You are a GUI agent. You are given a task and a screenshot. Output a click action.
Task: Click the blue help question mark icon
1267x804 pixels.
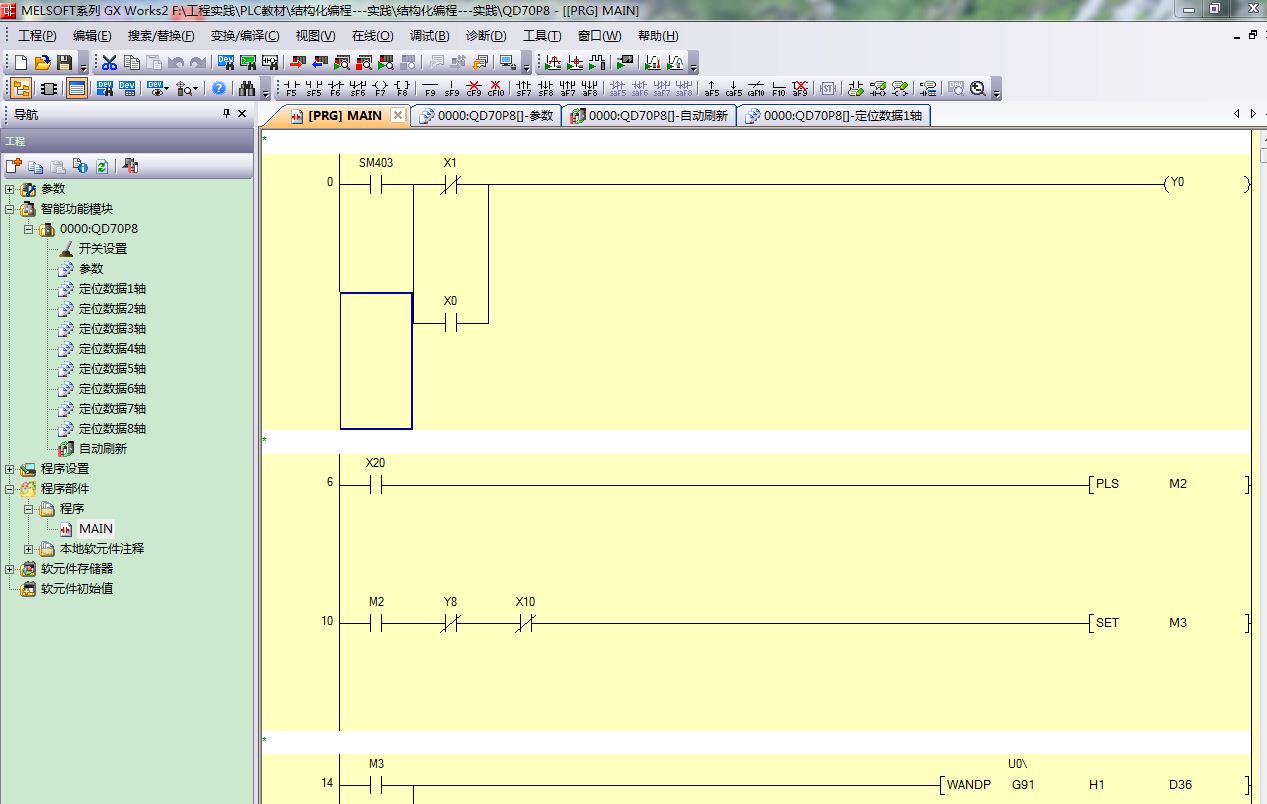219,88
